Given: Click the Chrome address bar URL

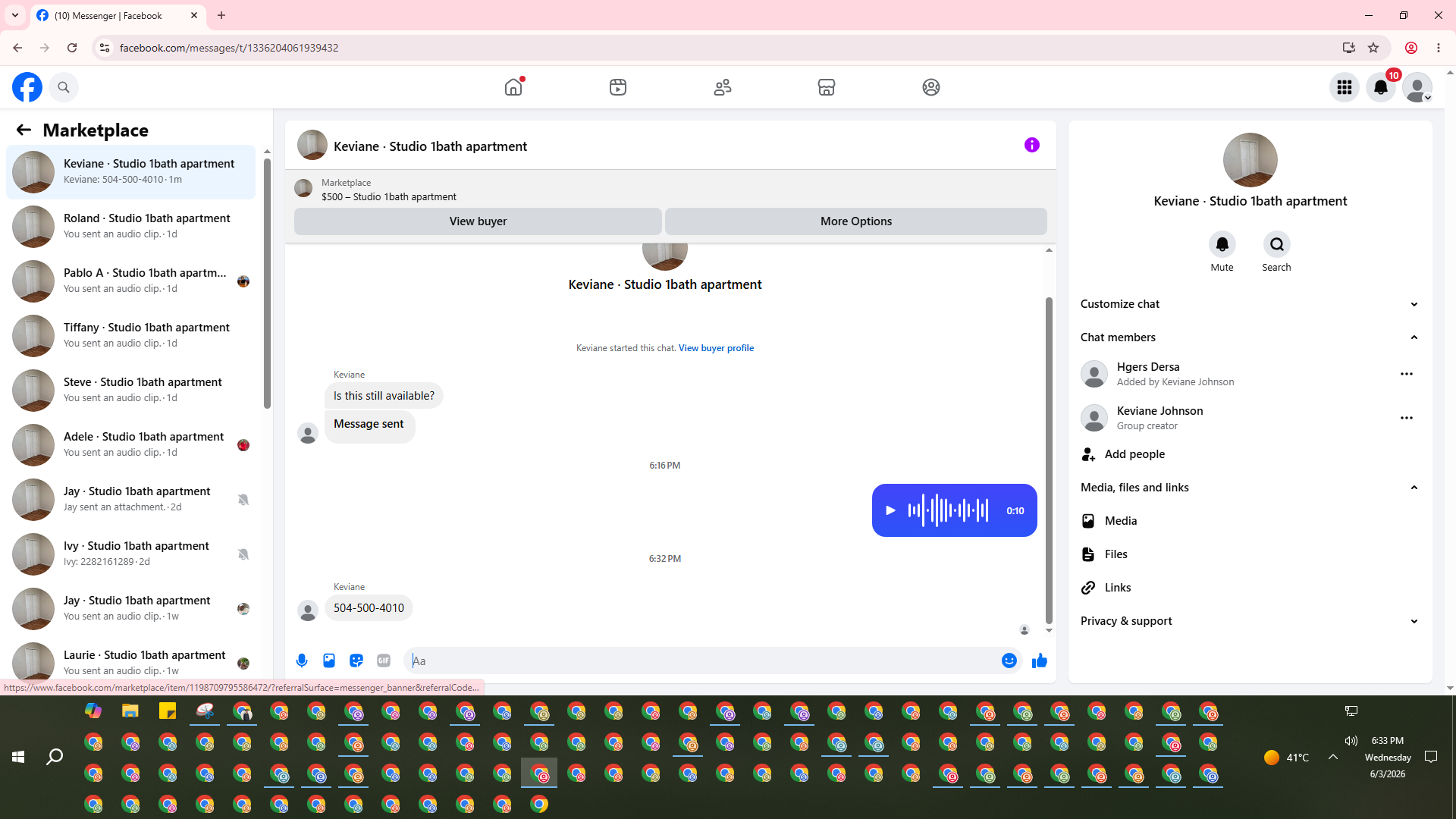Looking at the screenshot, I should tap(229, 48).
